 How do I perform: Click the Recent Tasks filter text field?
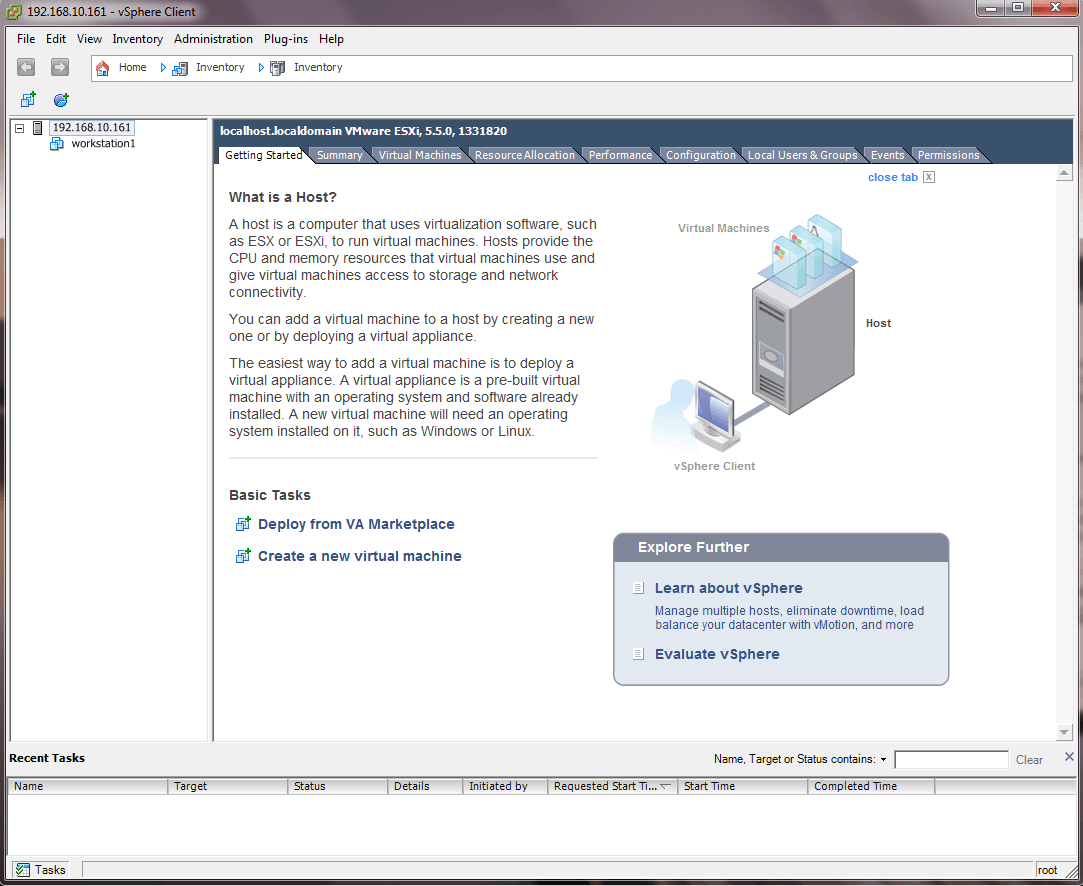[950, 760]
